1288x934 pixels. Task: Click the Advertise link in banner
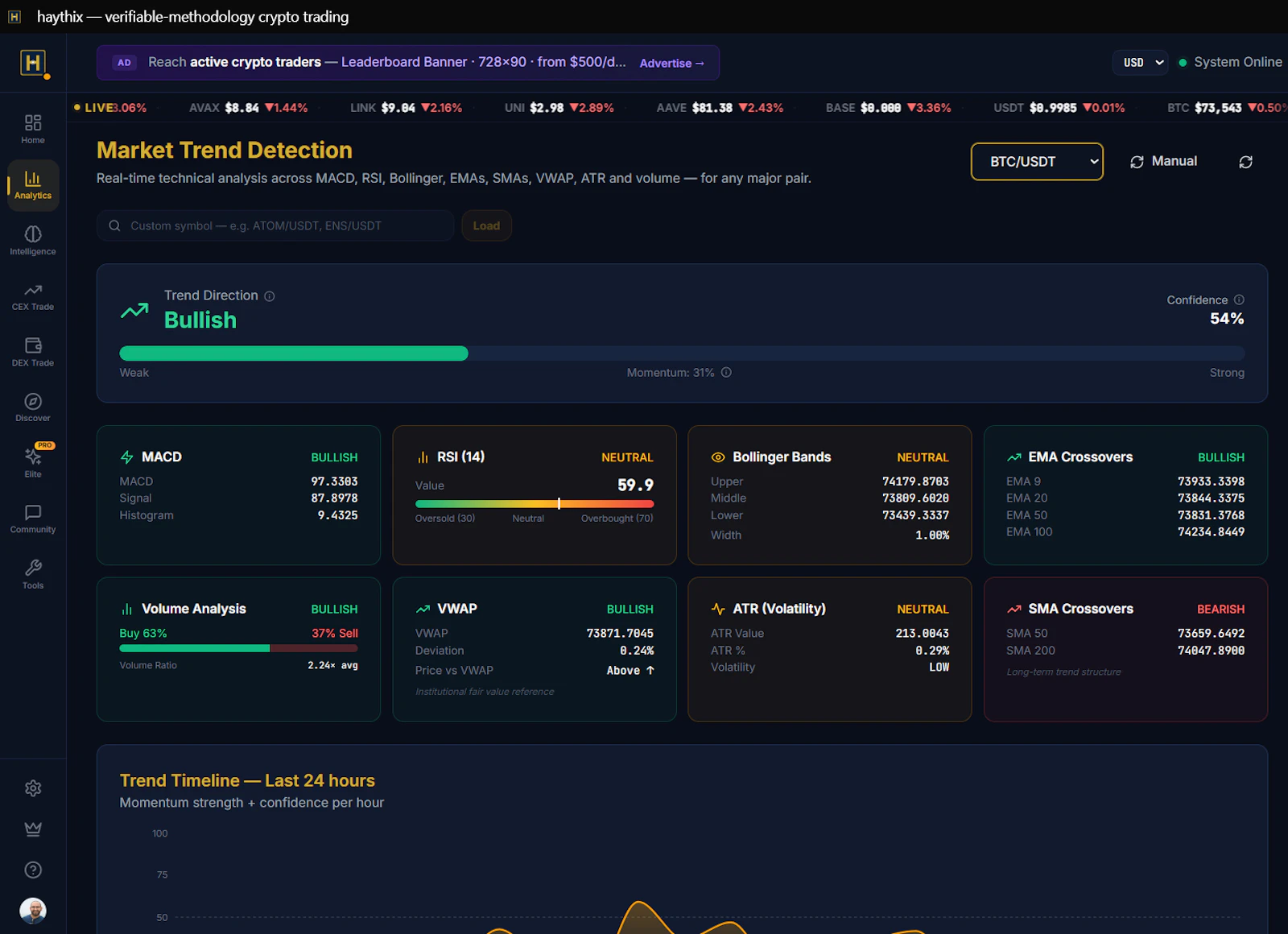tap(672, 63)
